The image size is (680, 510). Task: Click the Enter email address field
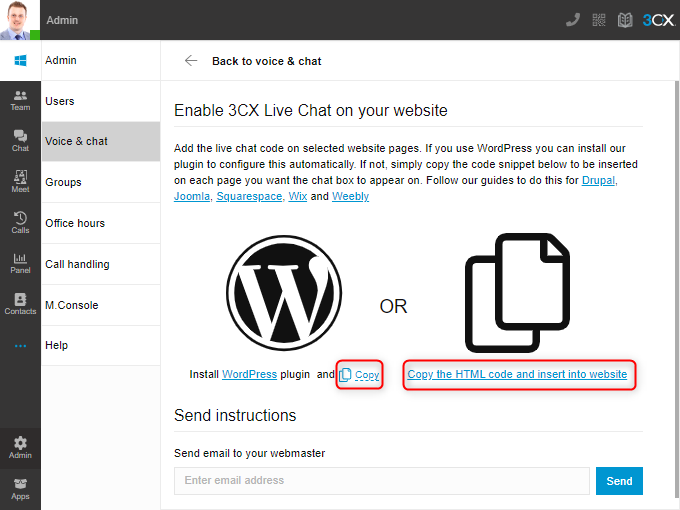[x=382, y=481]
